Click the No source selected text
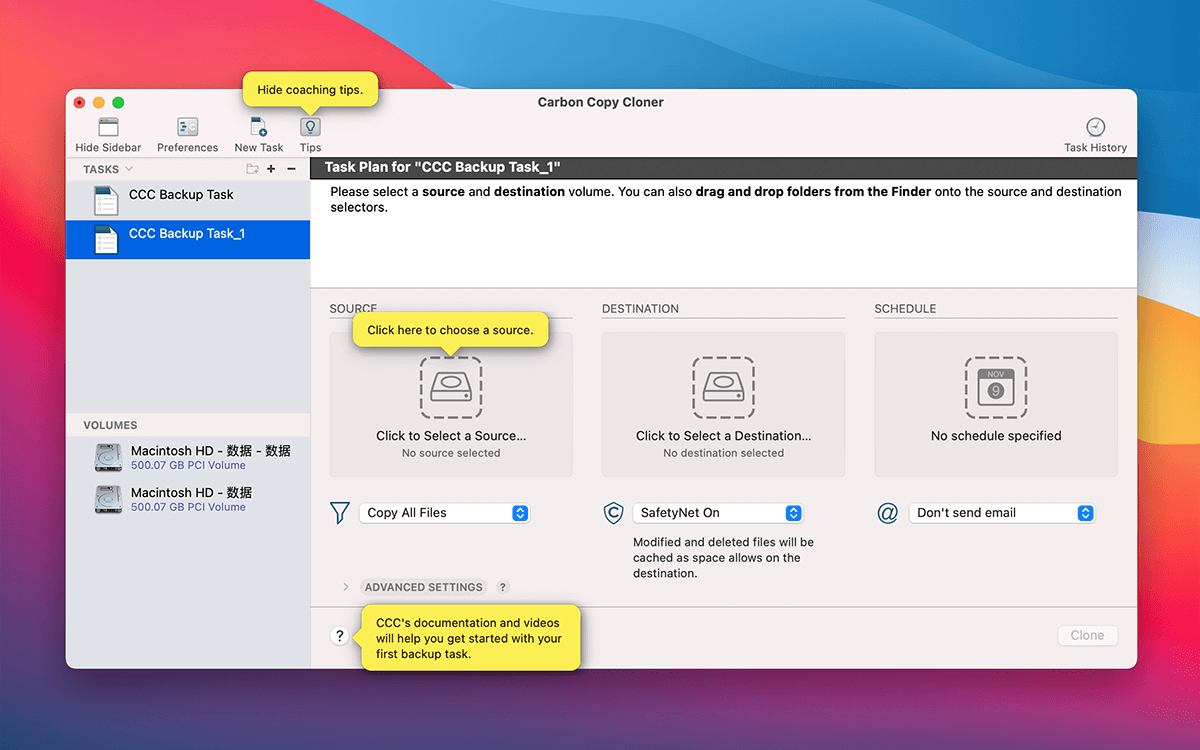Viewport: 1200px width, 750px height. 451,453
